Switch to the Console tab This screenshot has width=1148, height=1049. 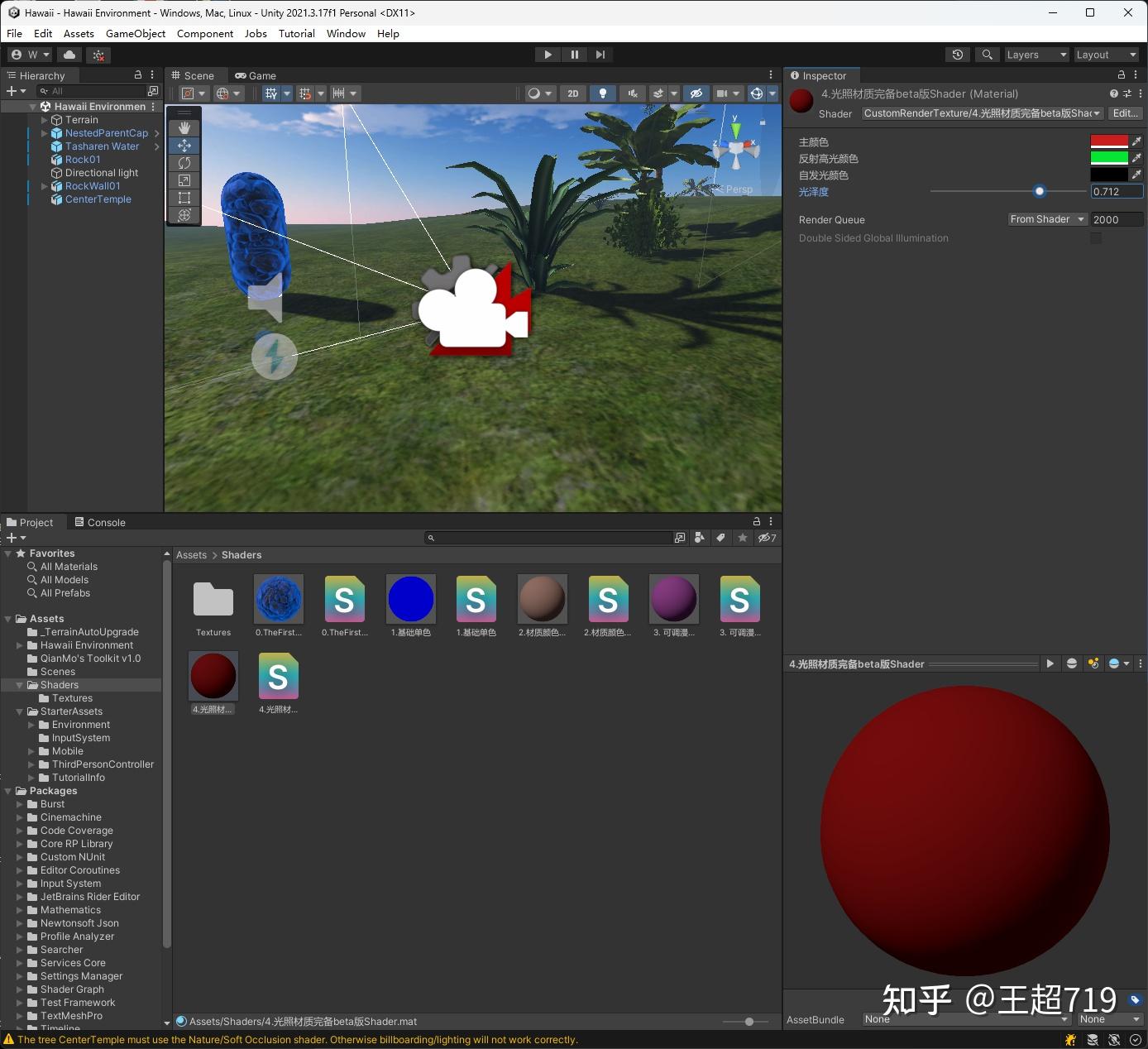point(105,522)
